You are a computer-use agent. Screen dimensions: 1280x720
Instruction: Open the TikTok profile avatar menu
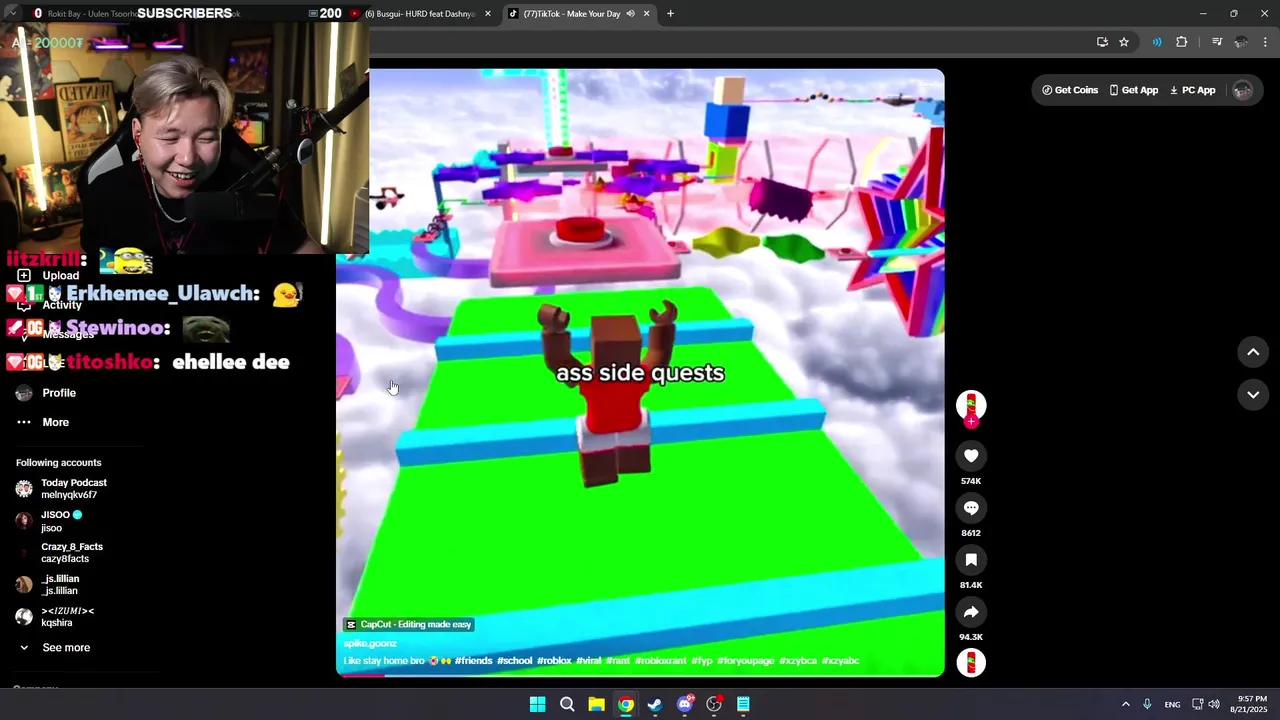pos(1243,90)
